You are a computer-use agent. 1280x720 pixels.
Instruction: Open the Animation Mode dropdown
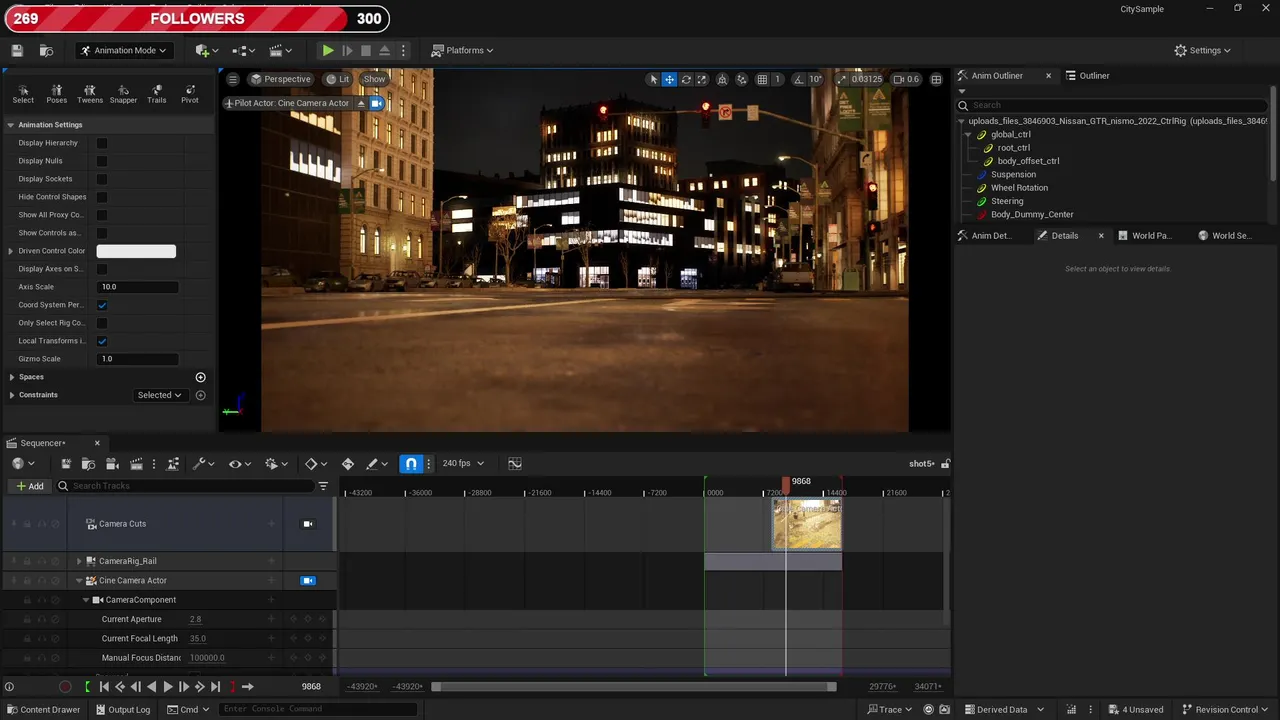pos(123,50)
